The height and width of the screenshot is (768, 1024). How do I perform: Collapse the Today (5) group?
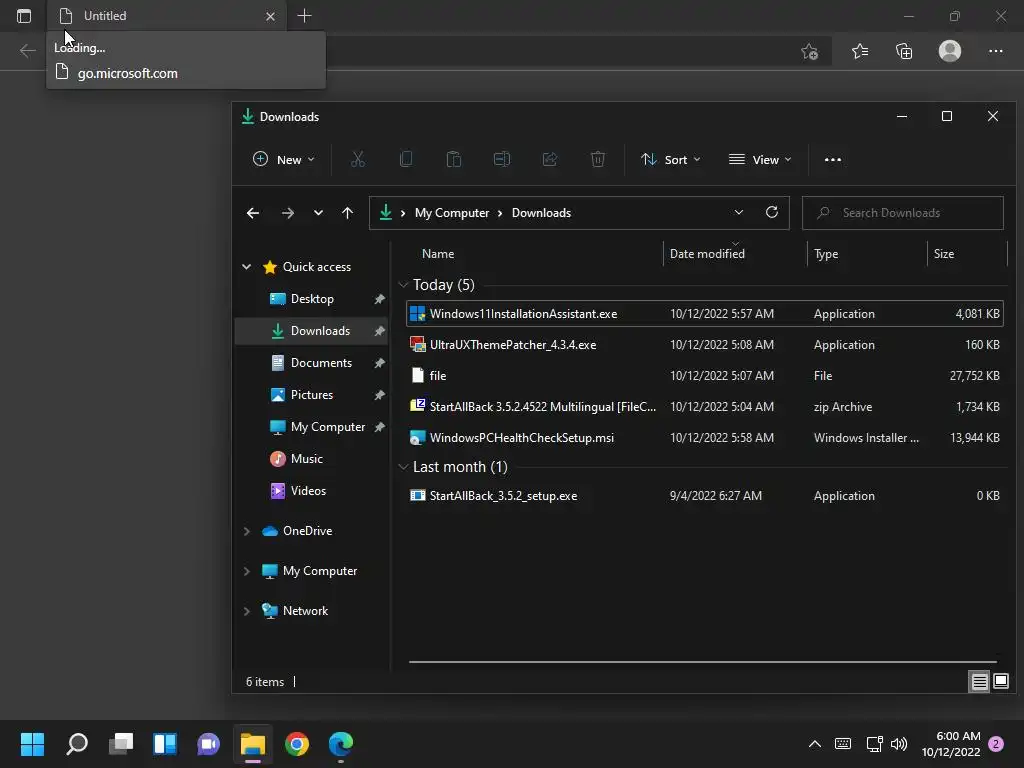pyautogui.click(x=404, y=285)
